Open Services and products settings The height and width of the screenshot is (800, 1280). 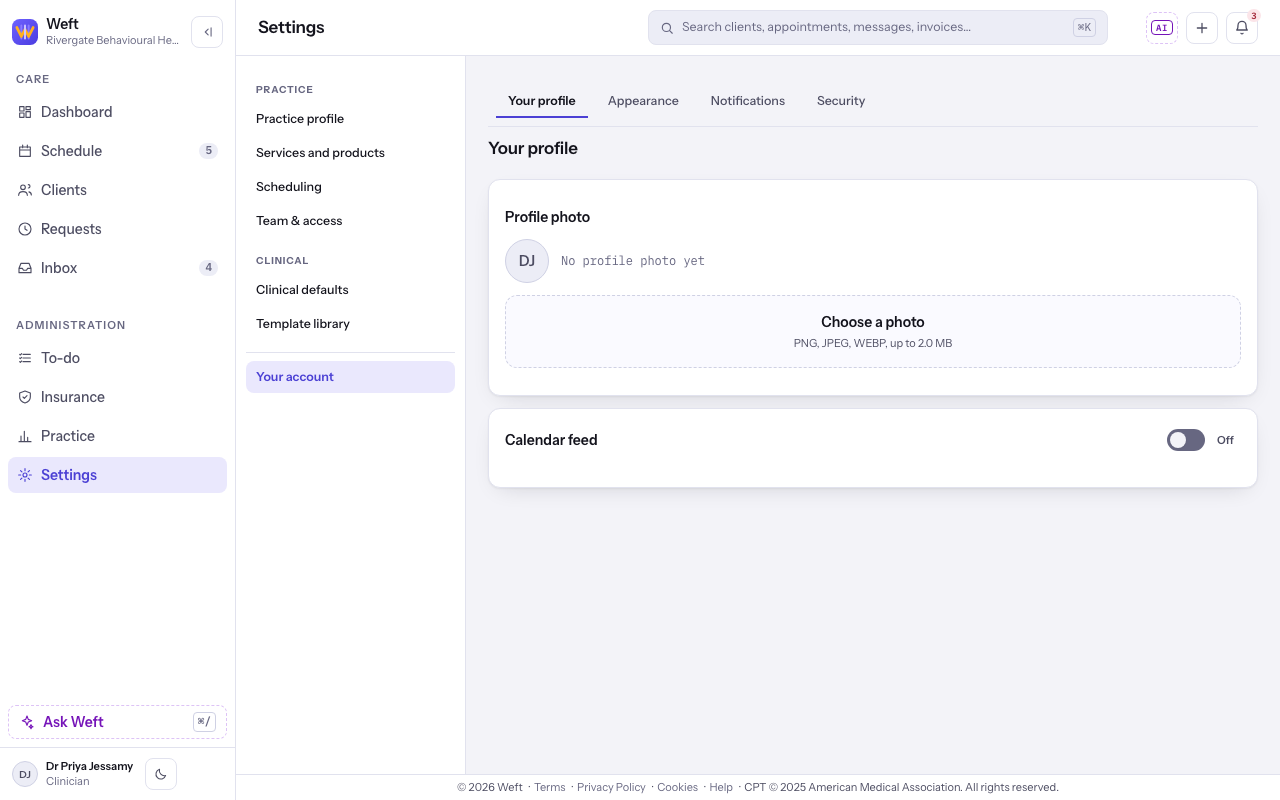click(350, 153)
